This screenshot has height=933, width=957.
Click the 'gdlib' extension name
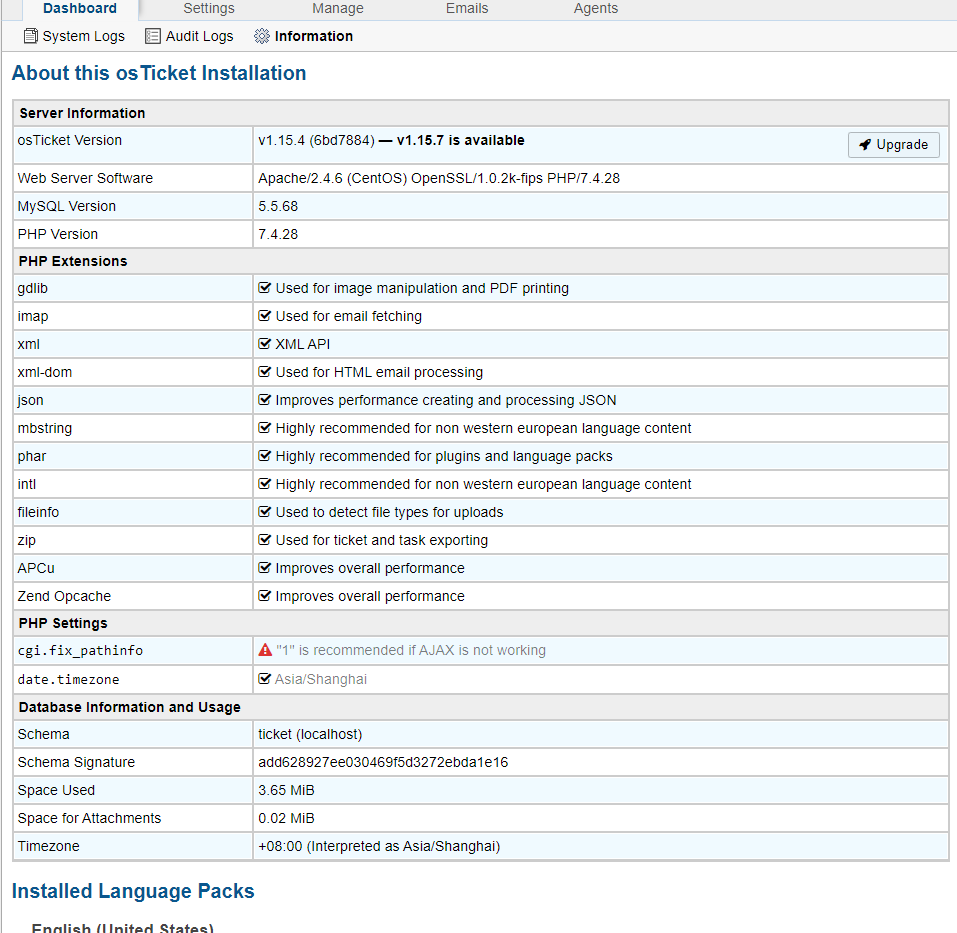coord(32,288)
